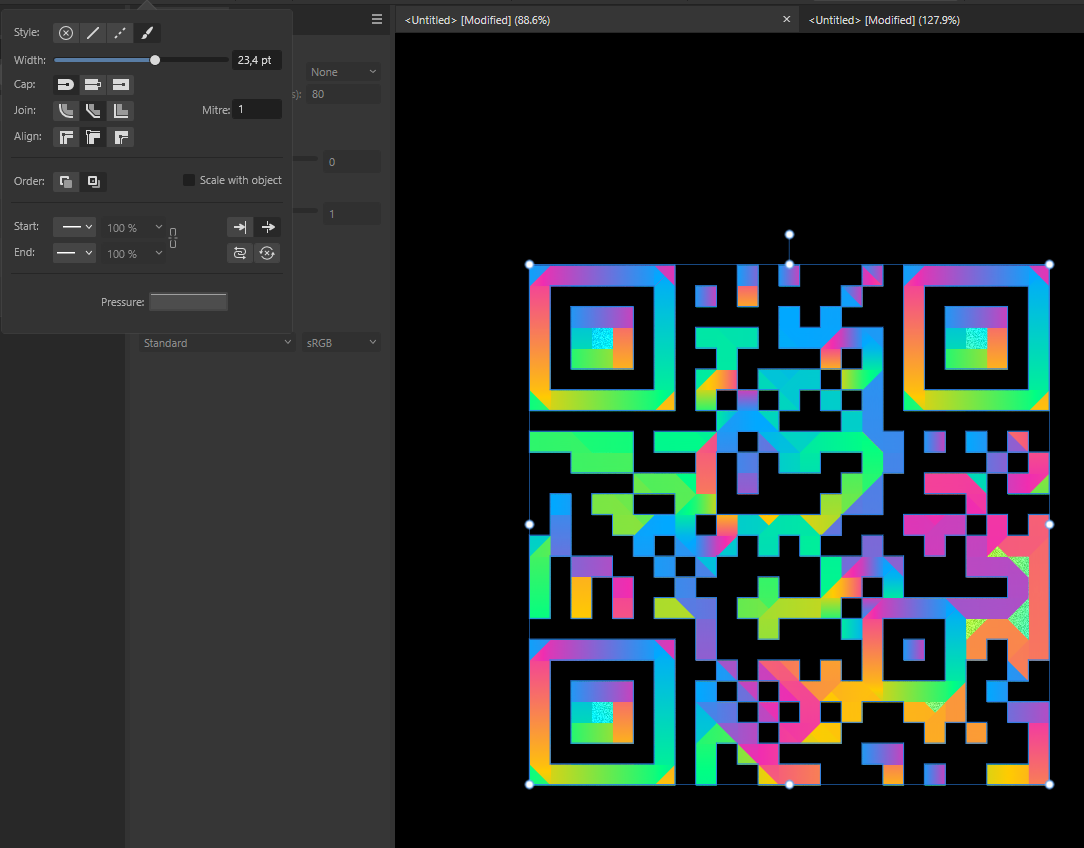Open the Standard dropdown
The image size is (1084, 848).
pyautogui.click(x=216, y=343)
